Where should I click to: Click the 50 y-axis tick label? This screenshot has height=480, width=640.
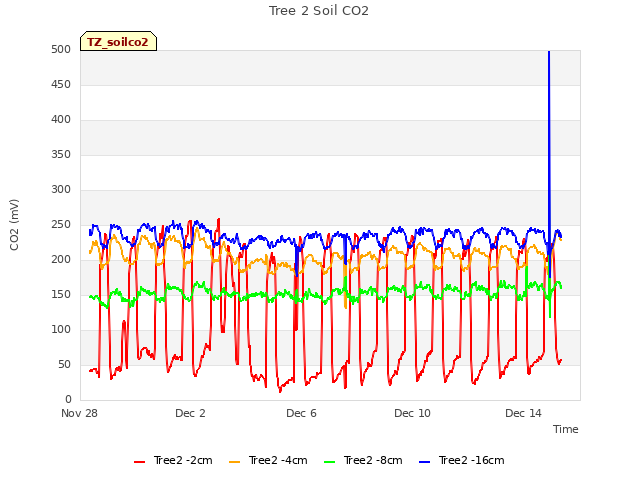(x=64, y=365)
